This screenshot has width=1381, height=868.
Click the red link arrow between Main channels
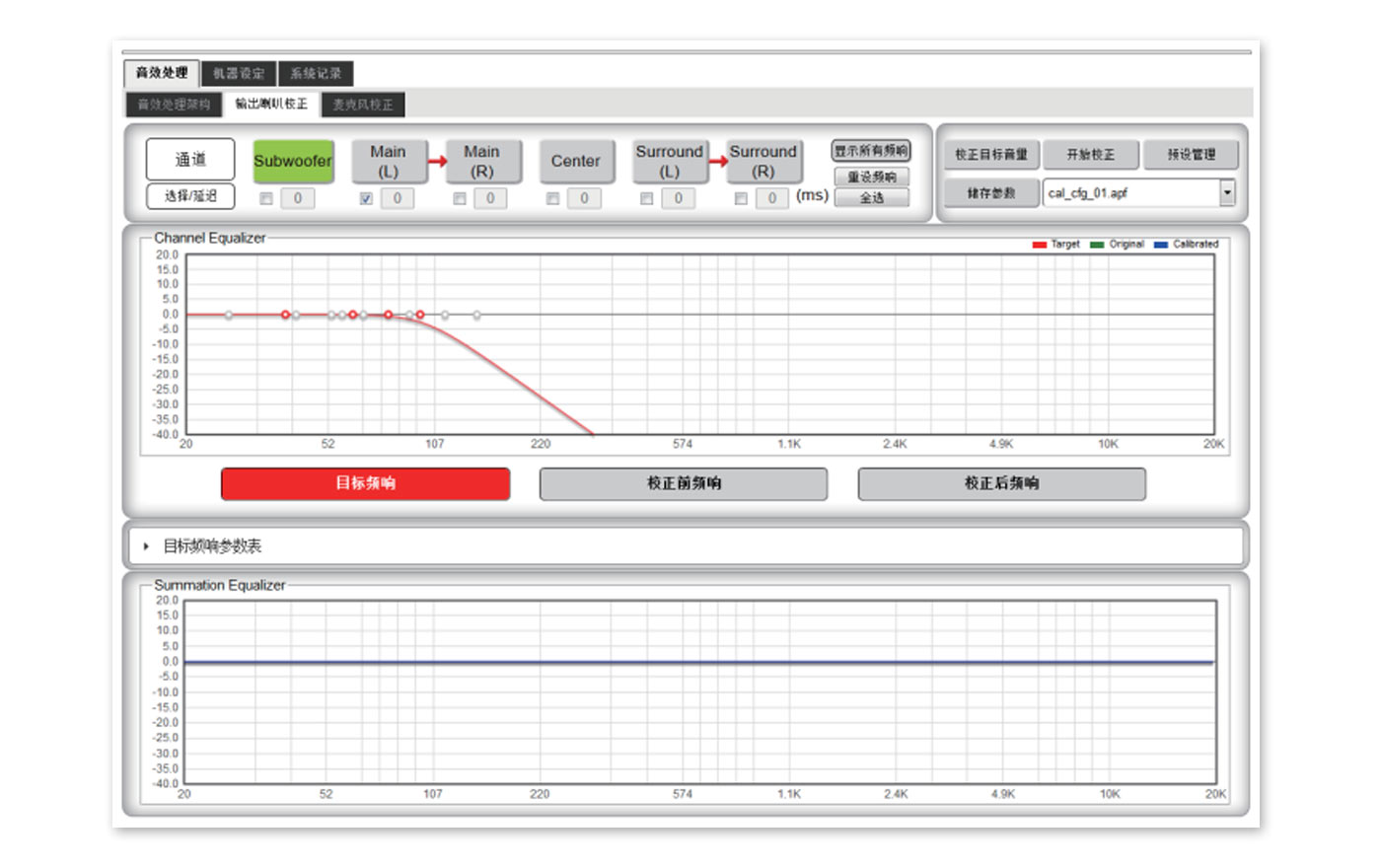pyautogui.click(x=435, y=161)
